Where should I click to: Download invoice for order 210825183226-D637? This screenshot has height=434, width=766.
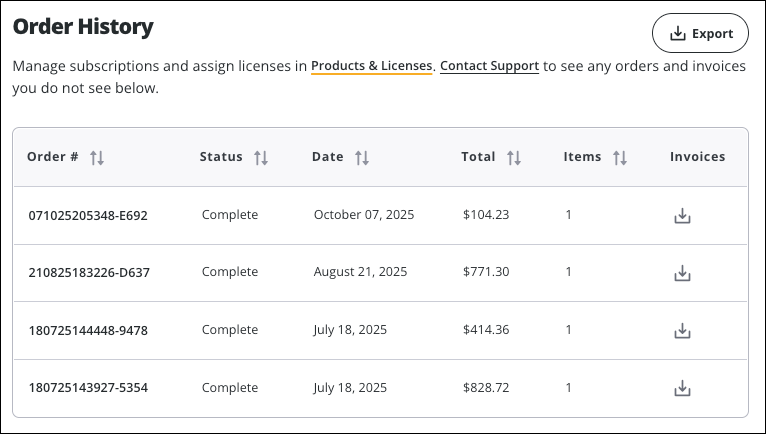click(x=682, y=273)
